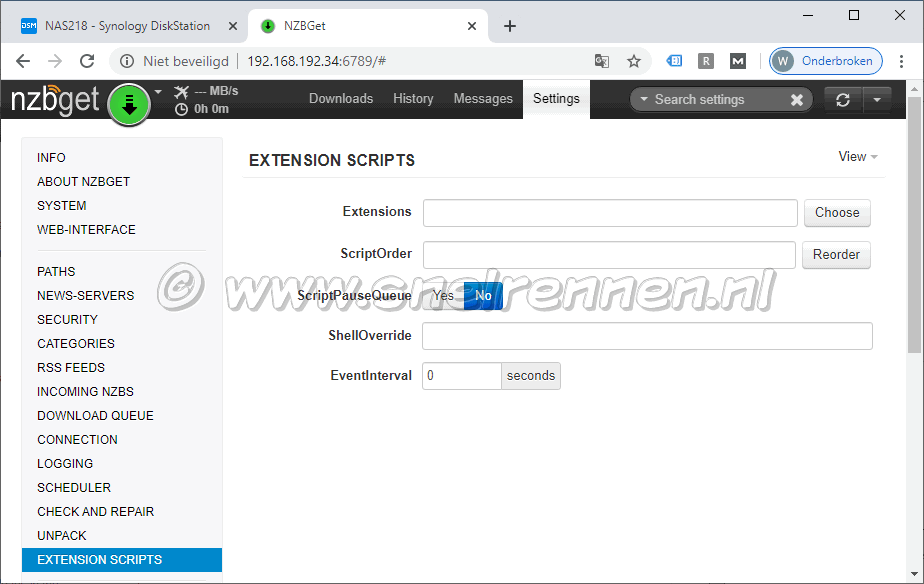Open UNPACK settings section
The image size is (924, 584).
(x=61, y=536)
